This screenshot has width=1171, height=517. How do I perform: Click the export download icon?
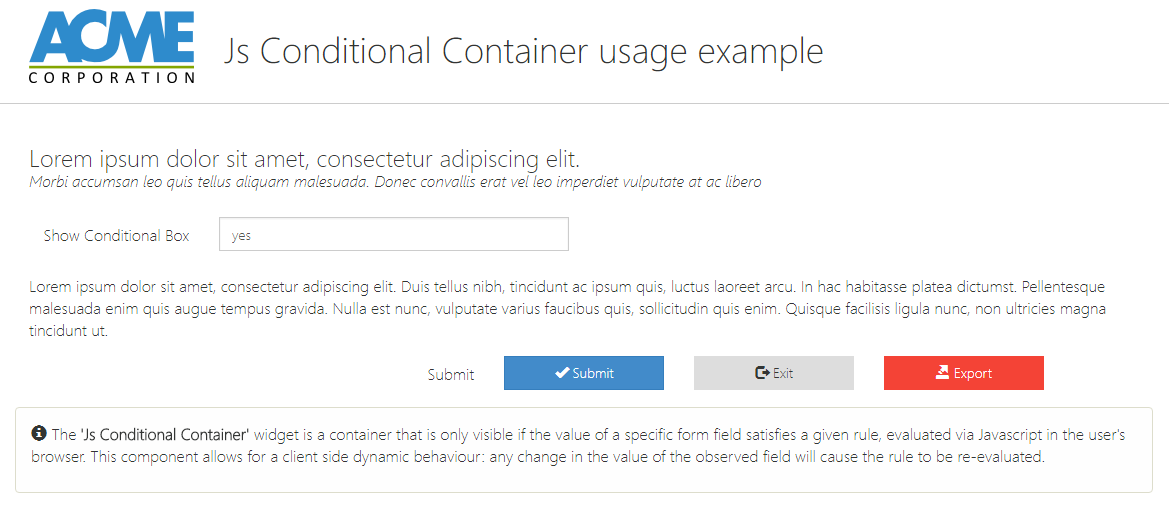[942, 373]
